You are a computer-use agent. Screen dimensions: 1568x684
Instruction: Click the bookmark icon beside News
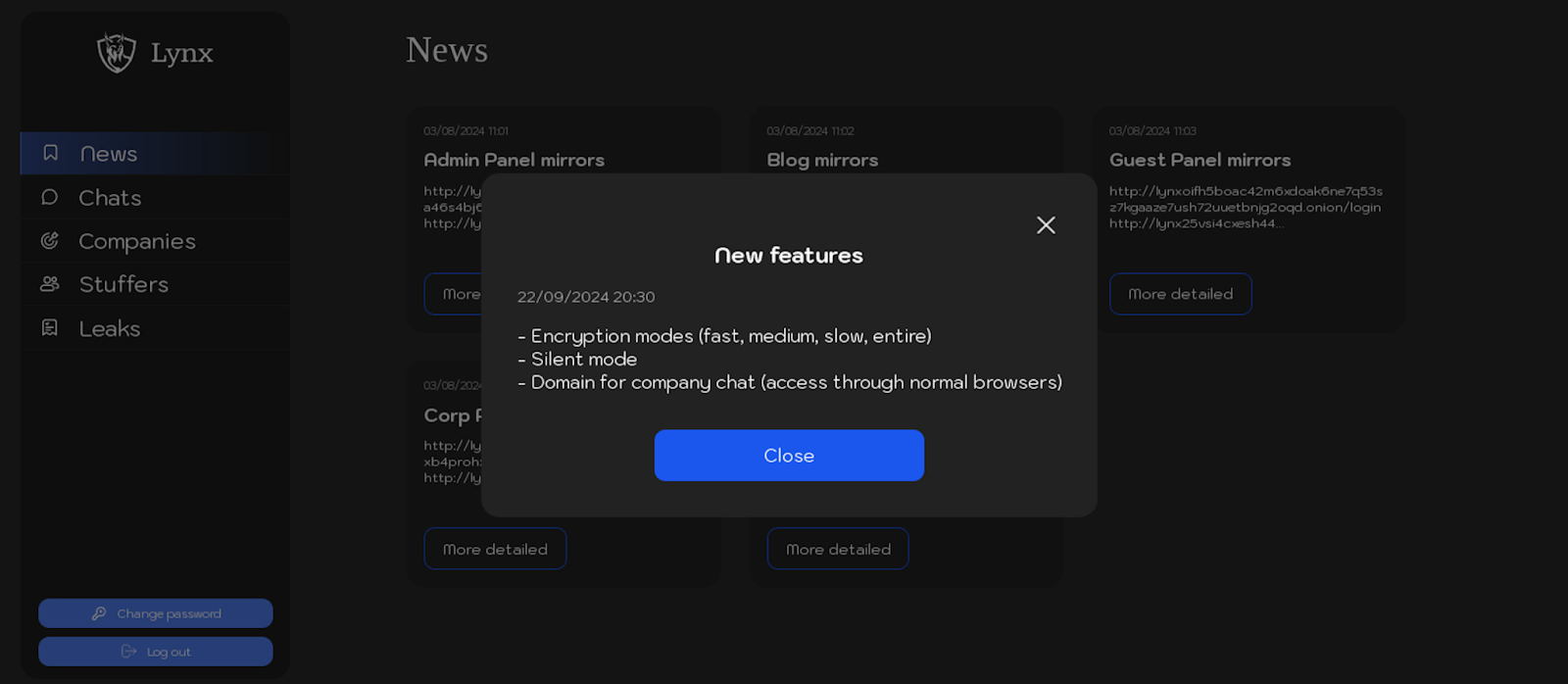51,153
